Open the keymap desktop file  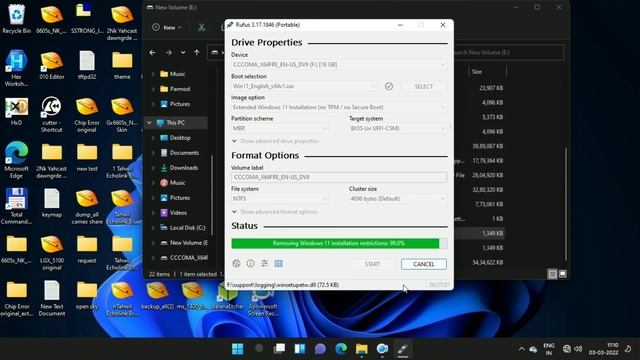coord(52,203)
